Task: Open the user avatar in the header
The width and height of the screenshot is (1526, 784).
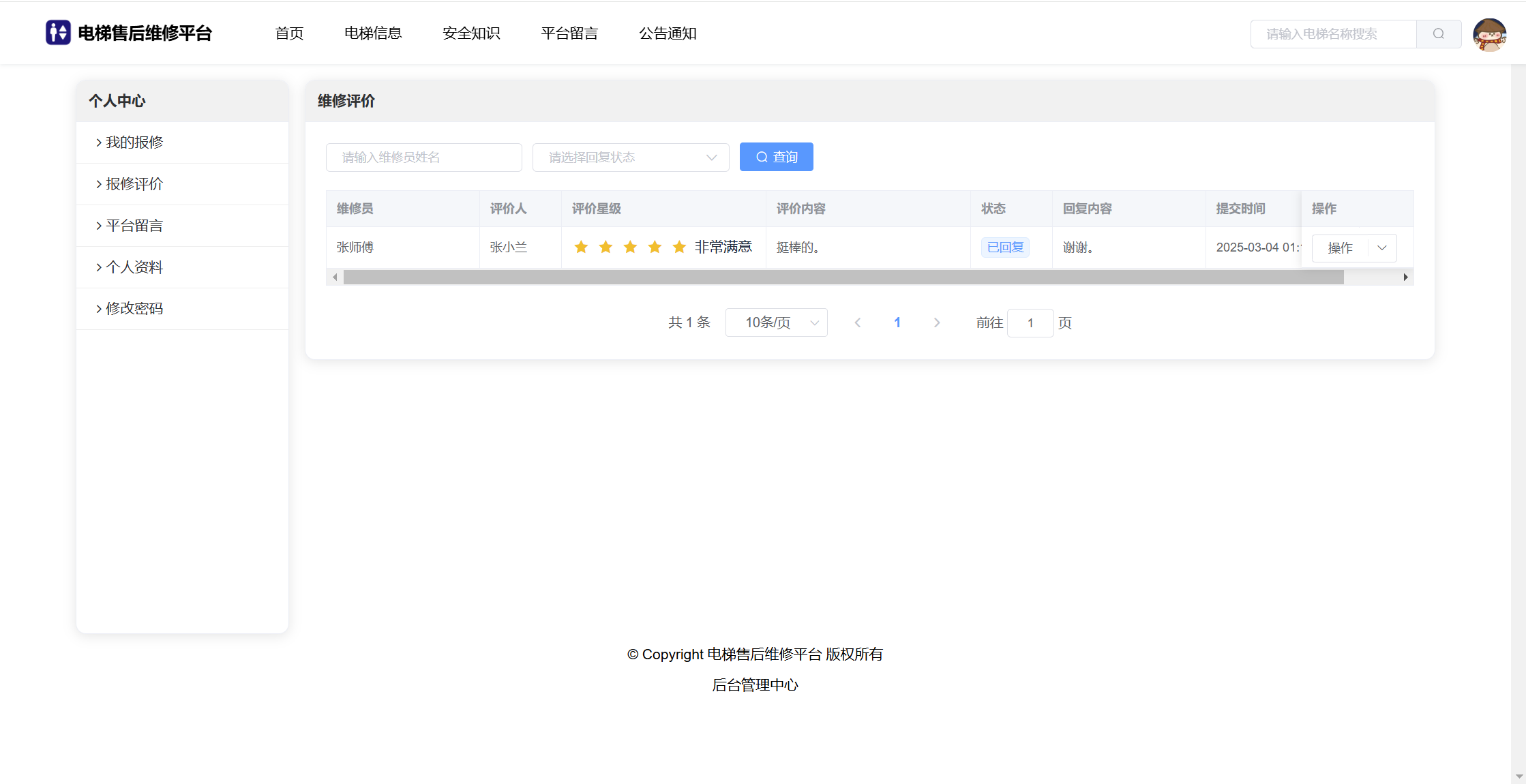Action: click(1489, 34)
